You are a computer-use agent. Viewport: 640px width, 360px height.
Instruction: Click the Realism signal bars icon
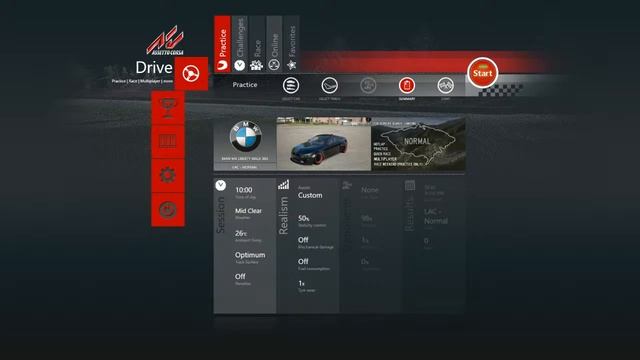point(283,185)
